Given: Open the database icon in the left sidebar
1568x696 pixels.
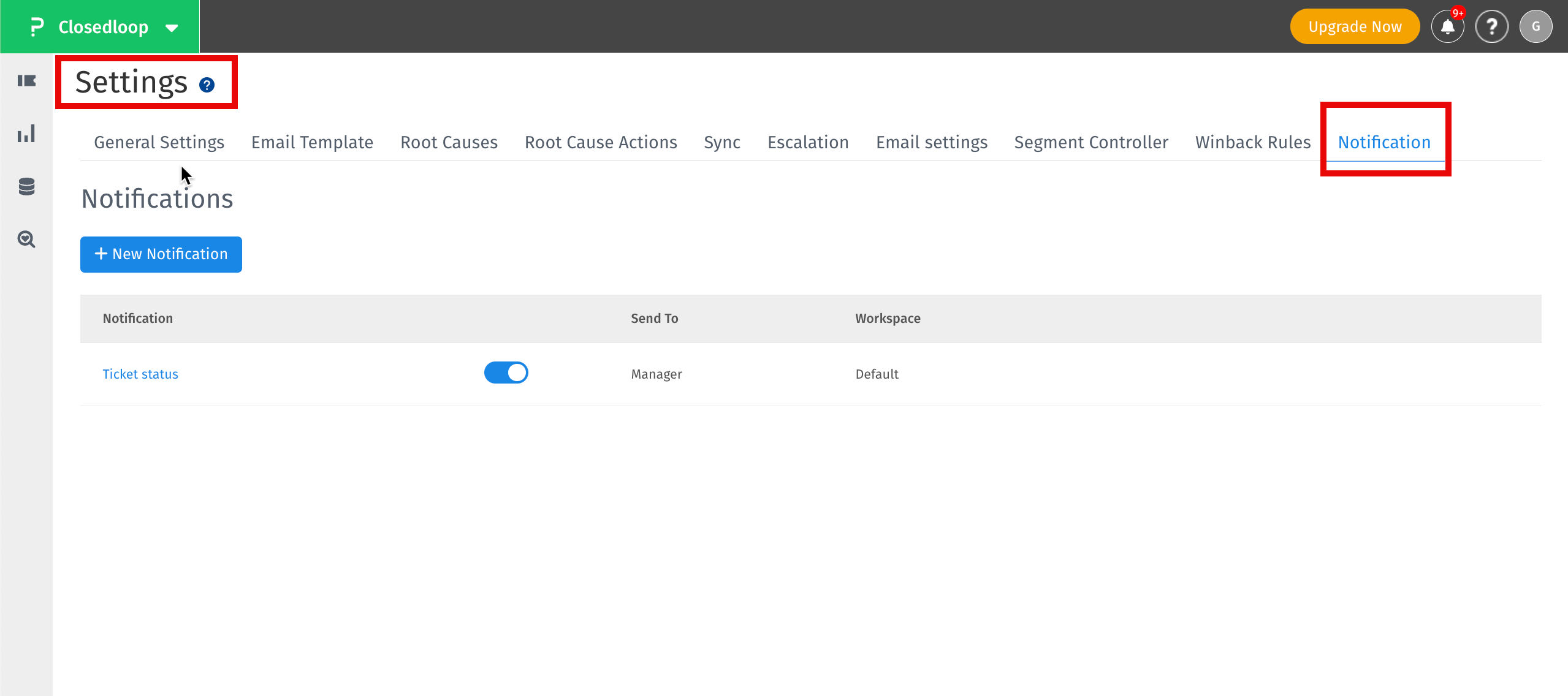Looking at the screenshot, I should 26,186.
